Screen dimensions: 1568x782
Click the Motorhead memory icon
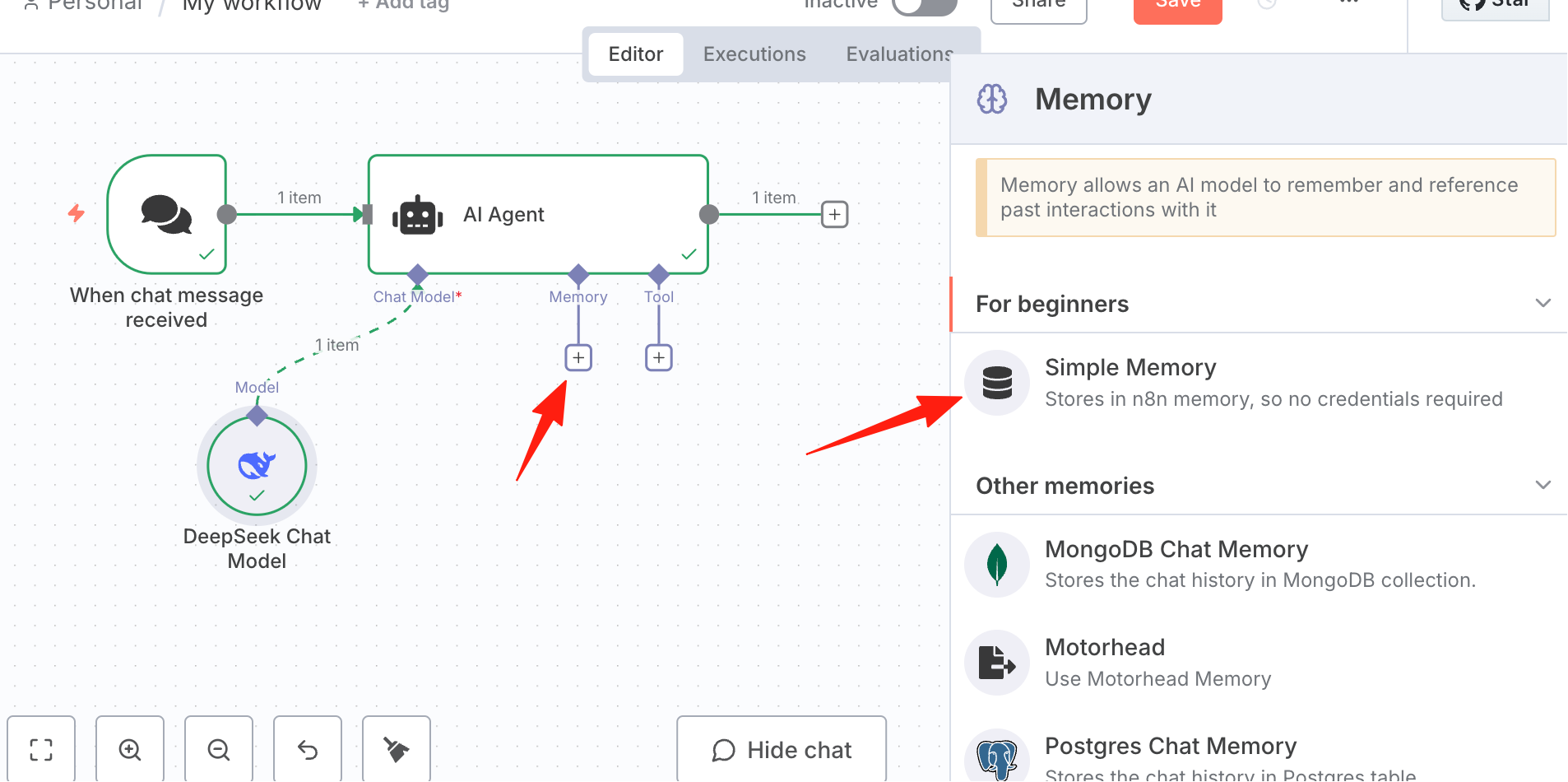(x=997, y=663)
